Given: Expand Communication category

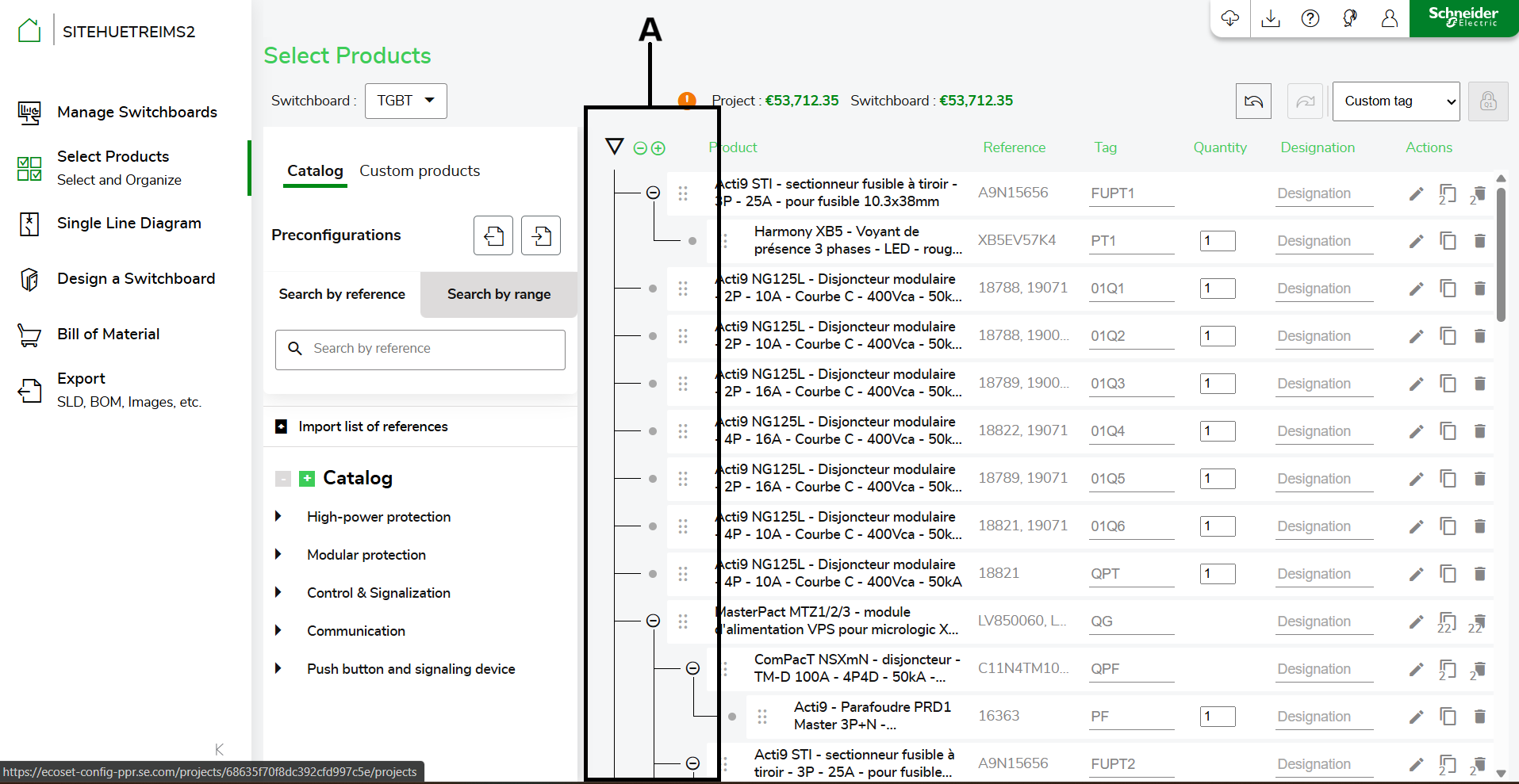Looking at the screenshot, I should coord(278,630).
